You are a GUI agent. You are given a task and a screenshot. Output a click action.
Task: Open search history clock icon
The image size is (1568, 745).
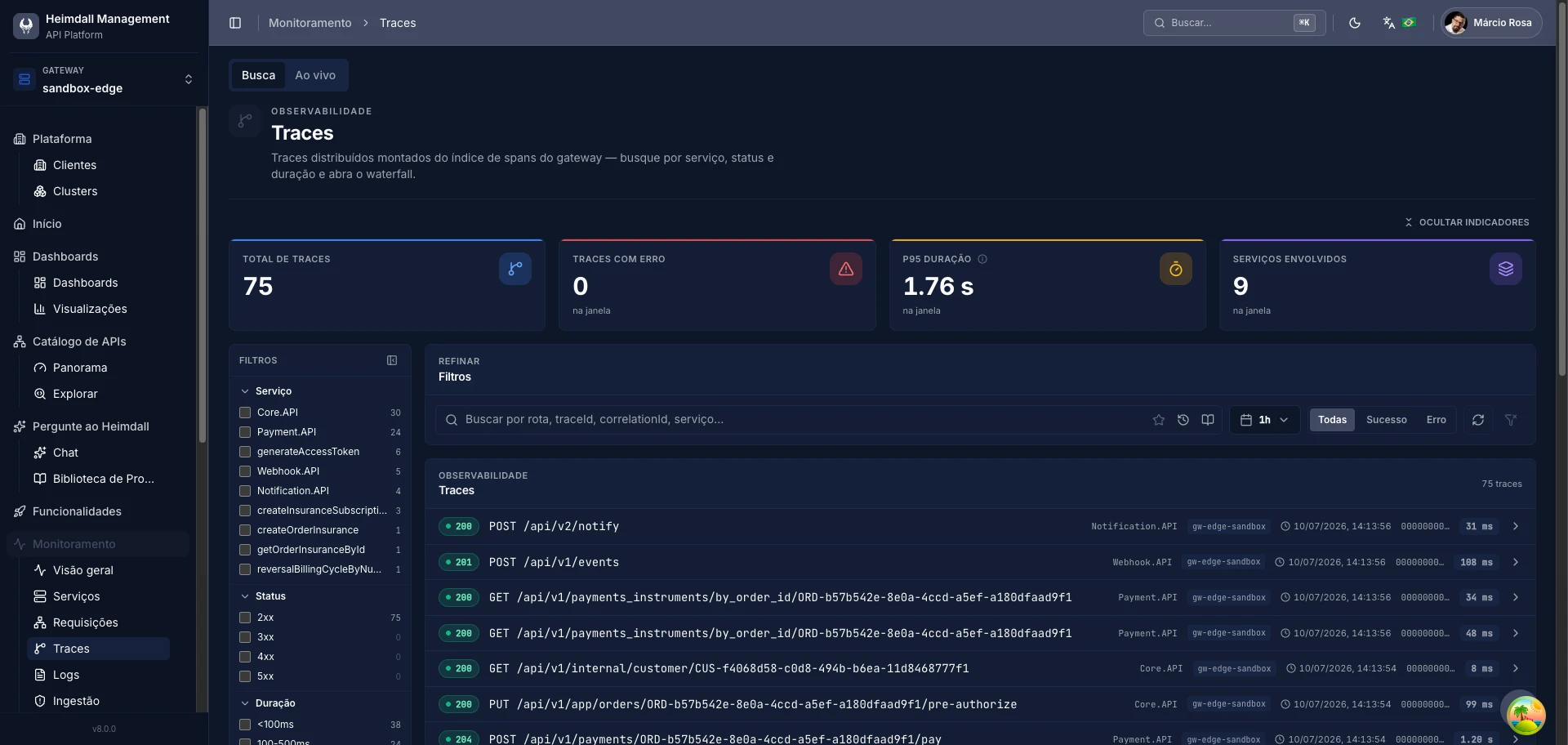click(x=1183, y=420)
